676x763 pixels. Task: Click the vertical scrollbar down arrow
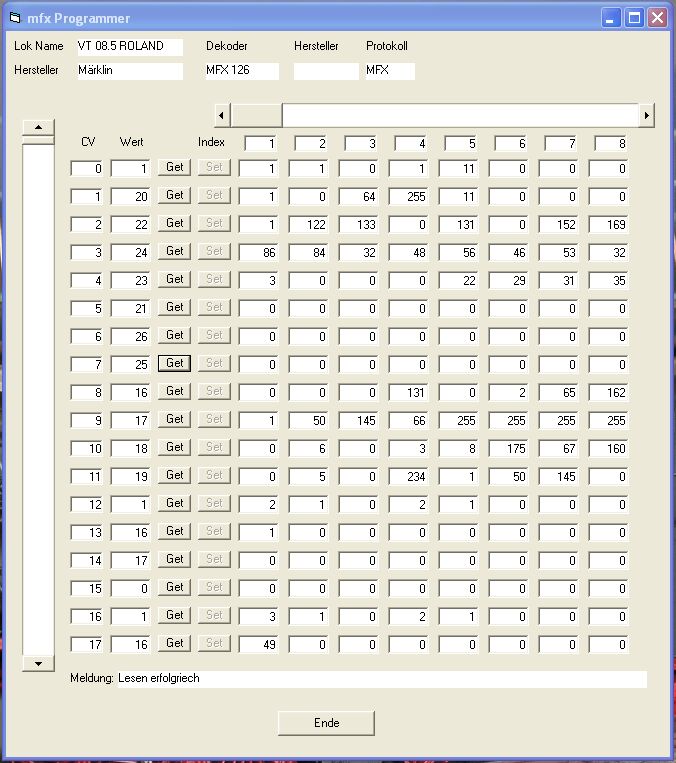pos(38,663)
